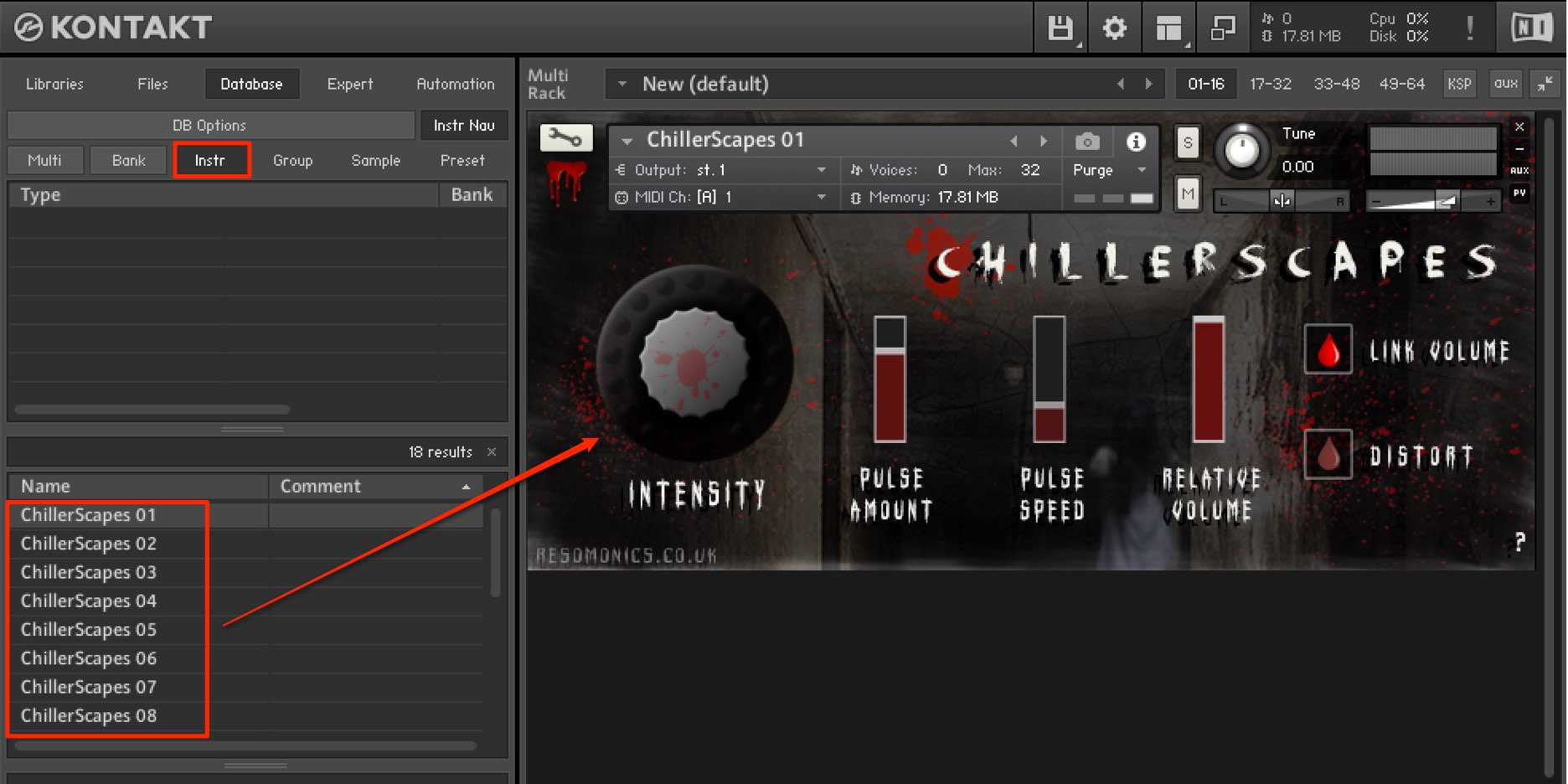Toggle the KSP script button
The width and height of the screenshot is (1568, 784).
click(1459, 84)
